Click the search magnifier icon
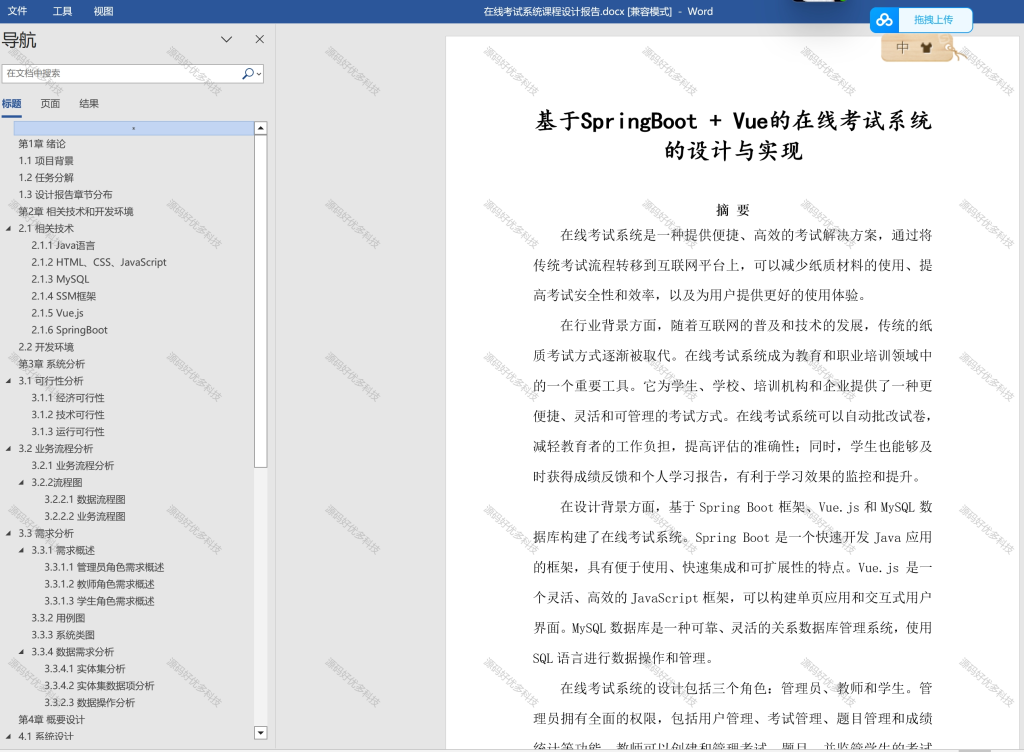Viewport: 1024px width, 752px height. point(248,74)
